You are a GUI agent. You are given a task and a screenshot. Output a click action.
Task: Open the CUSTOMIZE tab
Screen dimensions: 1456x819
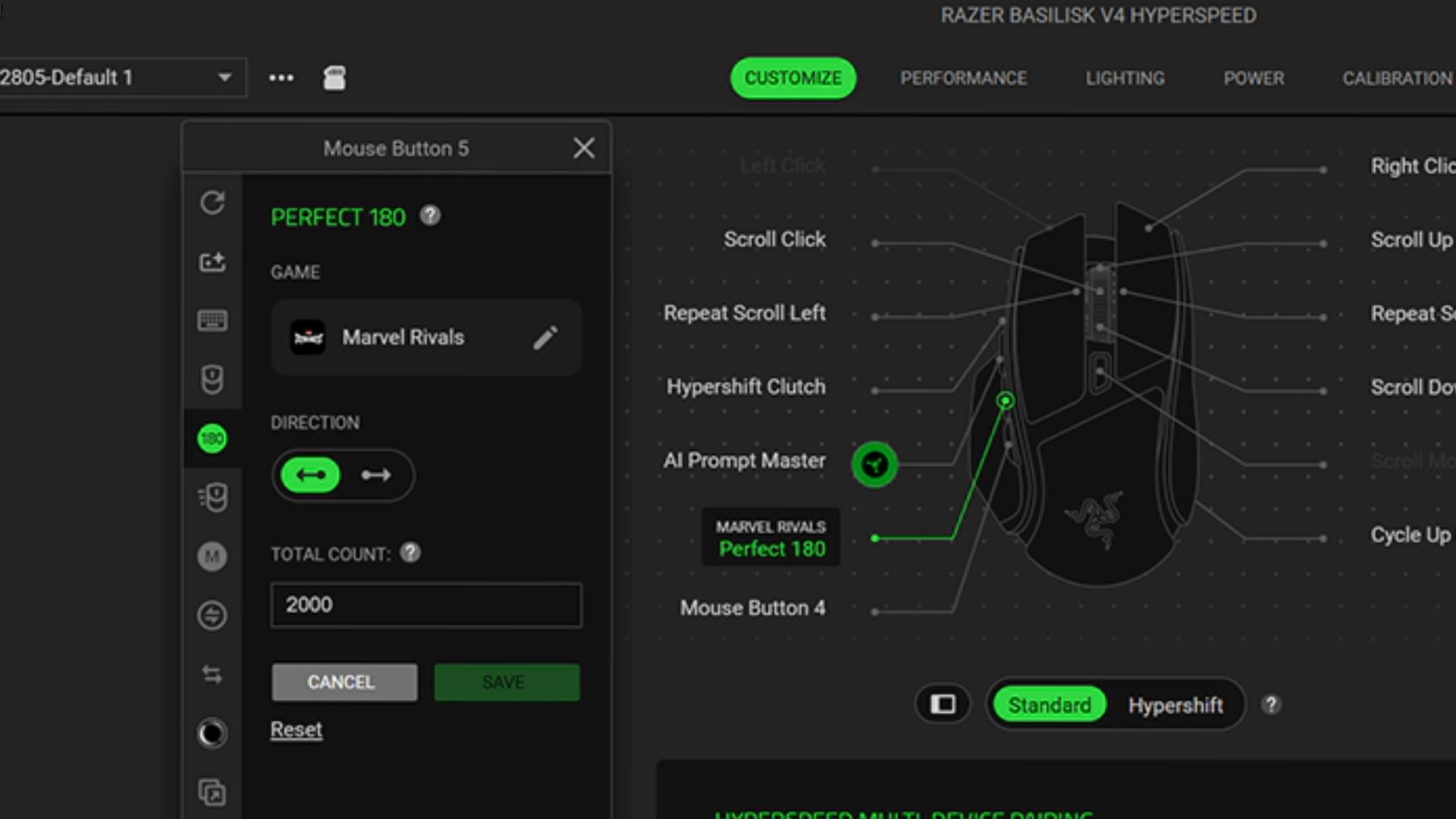793,78
